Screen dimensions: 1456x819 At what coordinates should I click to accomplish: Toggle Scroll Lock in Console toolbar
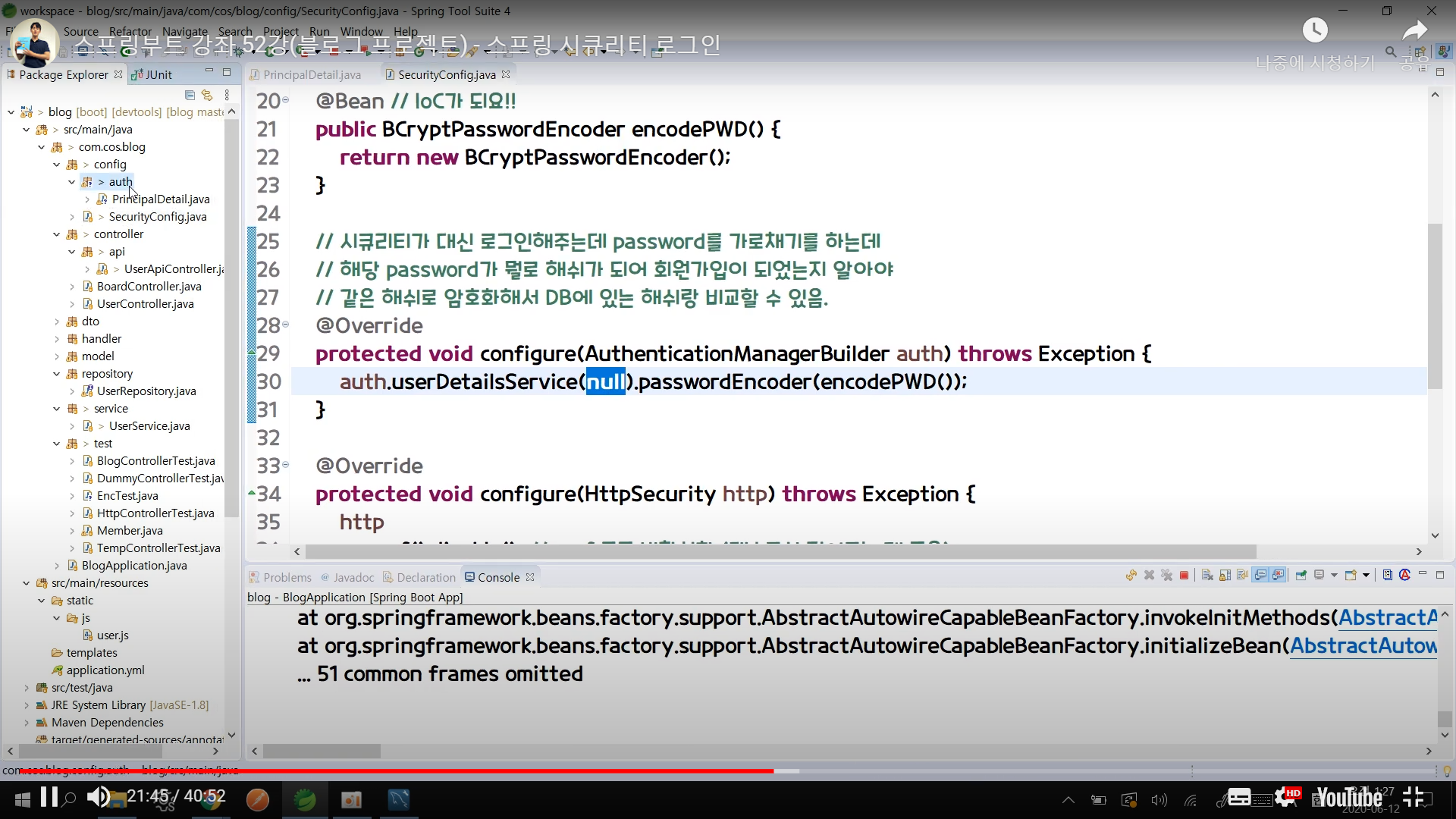pos(1225,576)
